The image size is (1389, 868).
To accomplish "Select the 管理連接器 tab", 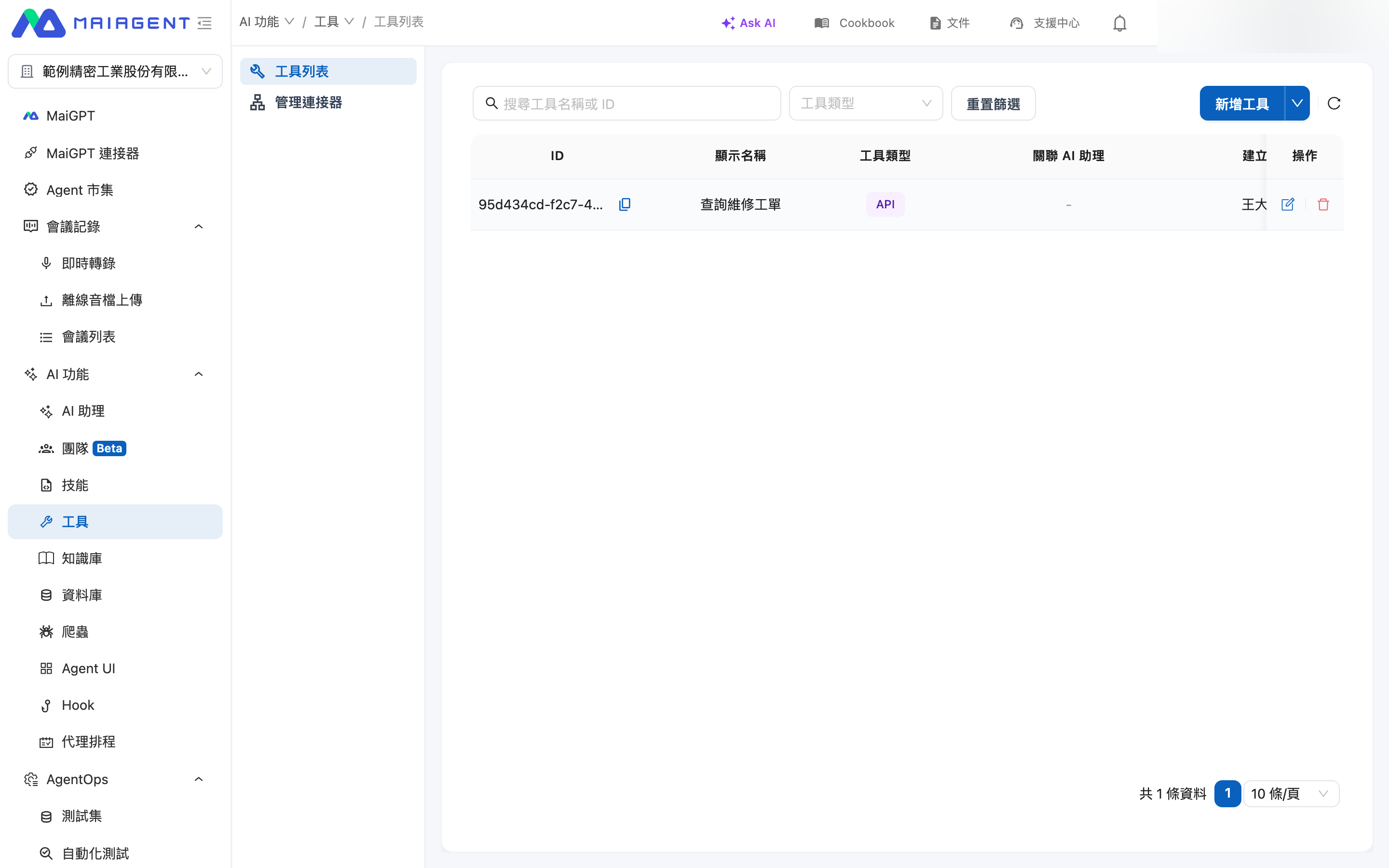I will coord(328,102).
